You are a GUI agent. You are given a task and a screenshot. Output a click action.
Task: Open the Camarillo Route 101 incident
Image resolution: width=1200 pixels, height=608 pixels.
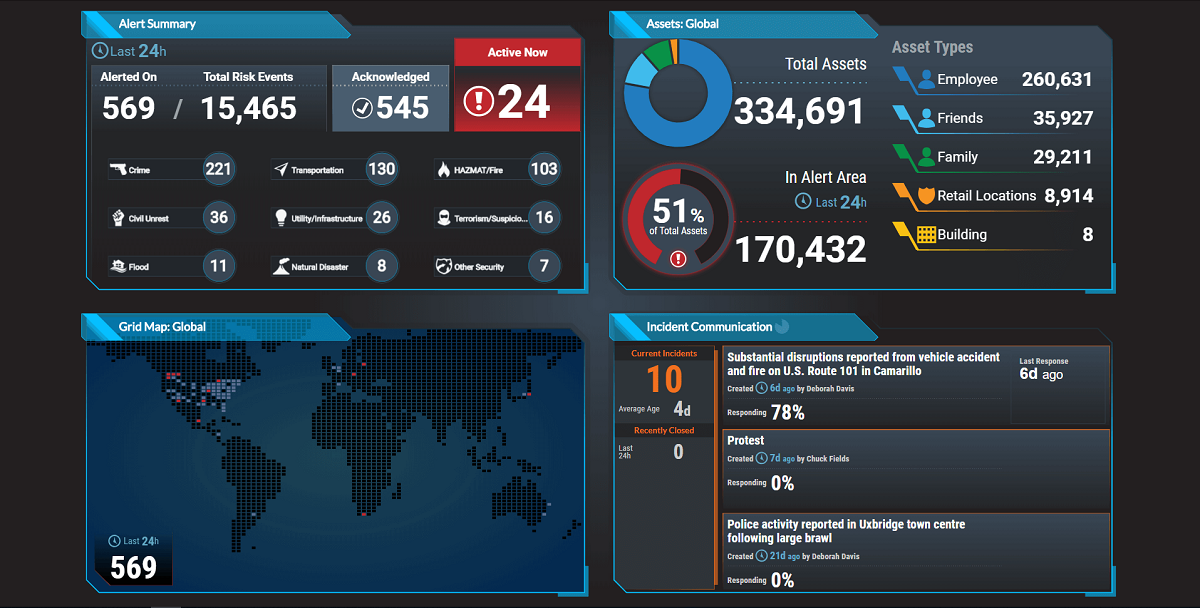[x=863, y=364]
